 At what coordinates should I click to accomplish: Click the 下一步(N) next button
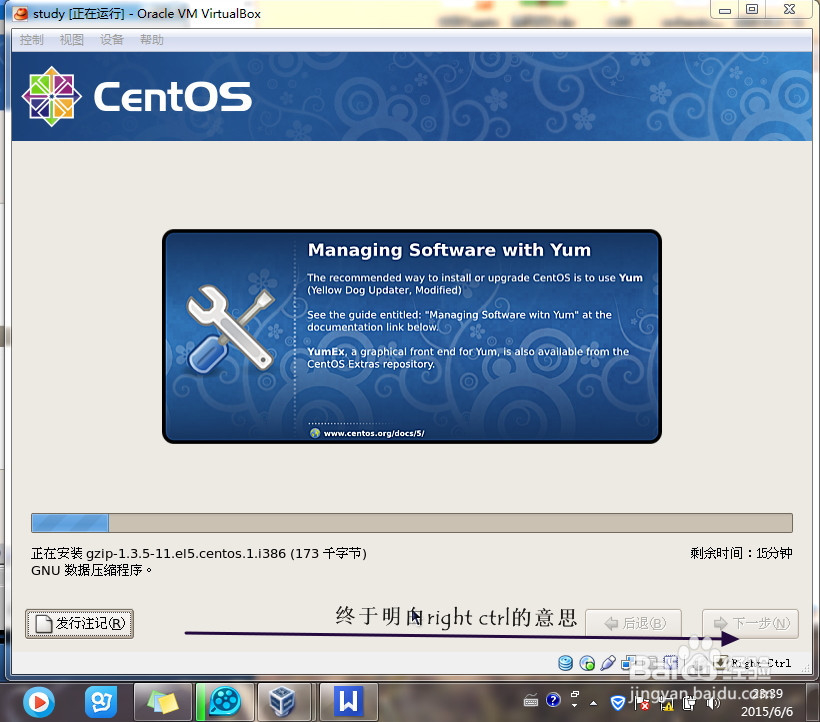coord(750,623)
